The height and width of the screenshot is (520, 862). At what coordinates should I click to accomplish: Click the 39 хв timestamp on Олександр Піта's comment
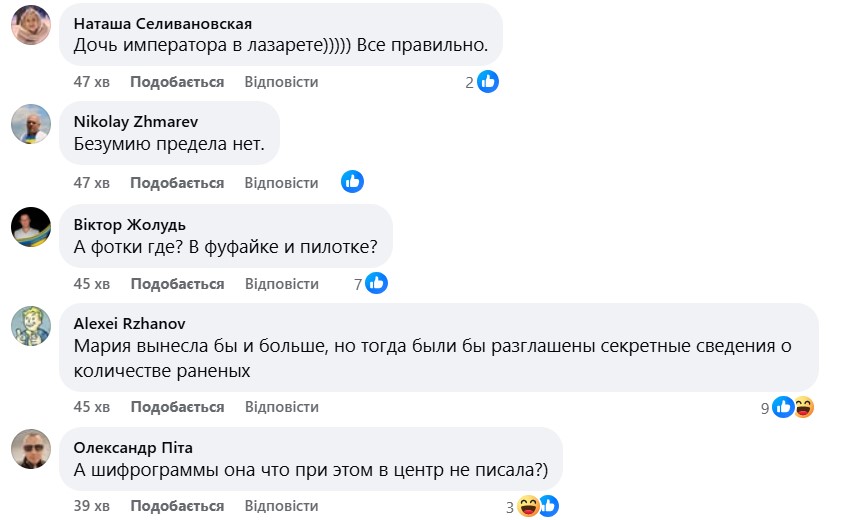click(x=92, y=506)
